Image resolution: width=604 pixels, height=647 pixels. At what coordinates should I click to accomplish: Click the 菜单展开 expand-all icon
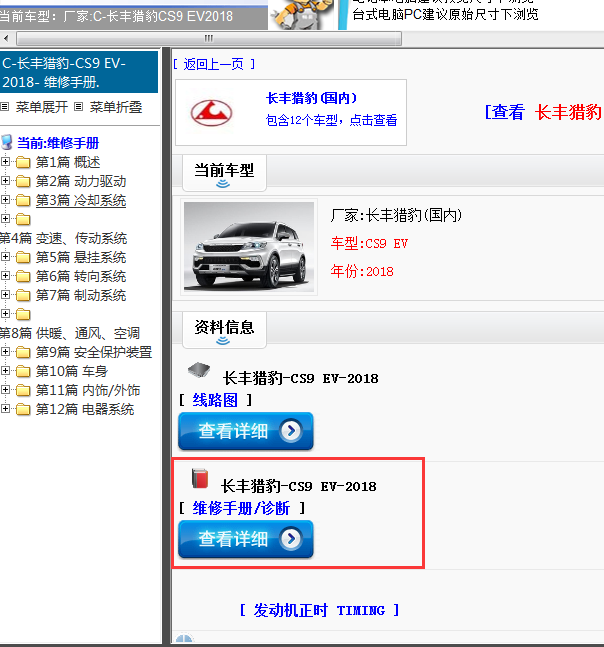pos(5,107)
